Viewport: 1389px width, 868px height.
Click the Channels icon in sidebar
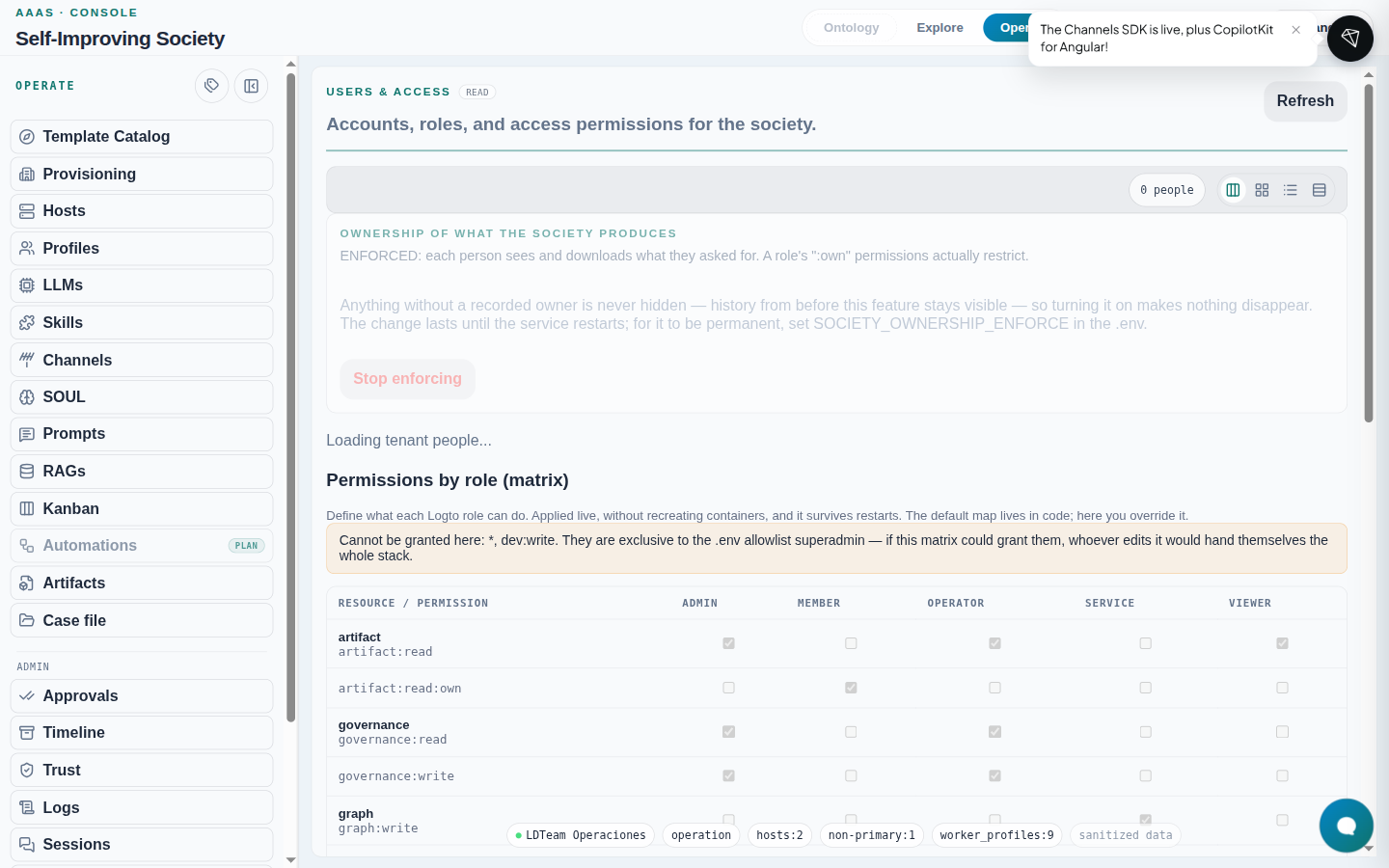27,360
